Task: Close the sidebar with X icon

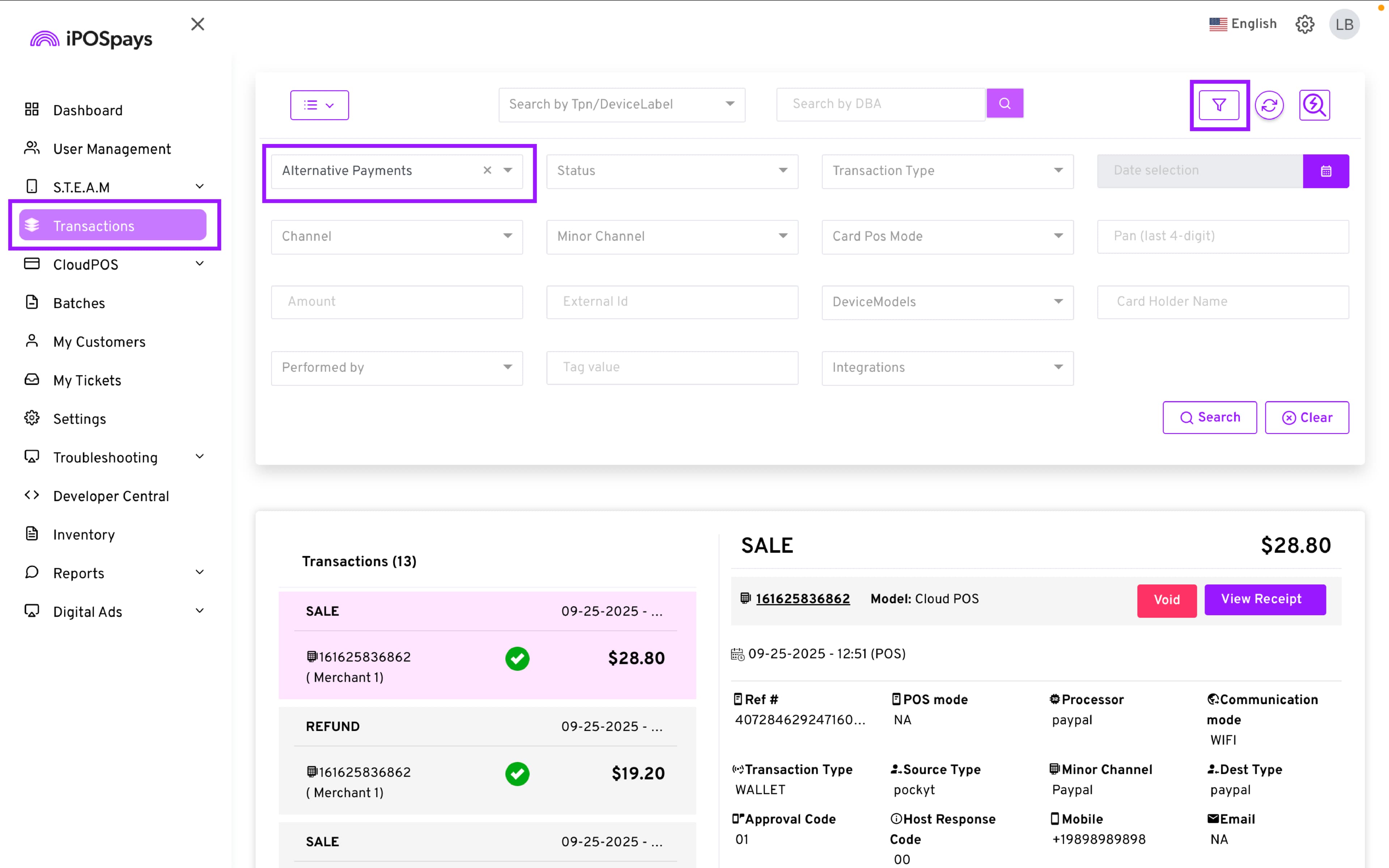Action: click(x=197, y=24)
